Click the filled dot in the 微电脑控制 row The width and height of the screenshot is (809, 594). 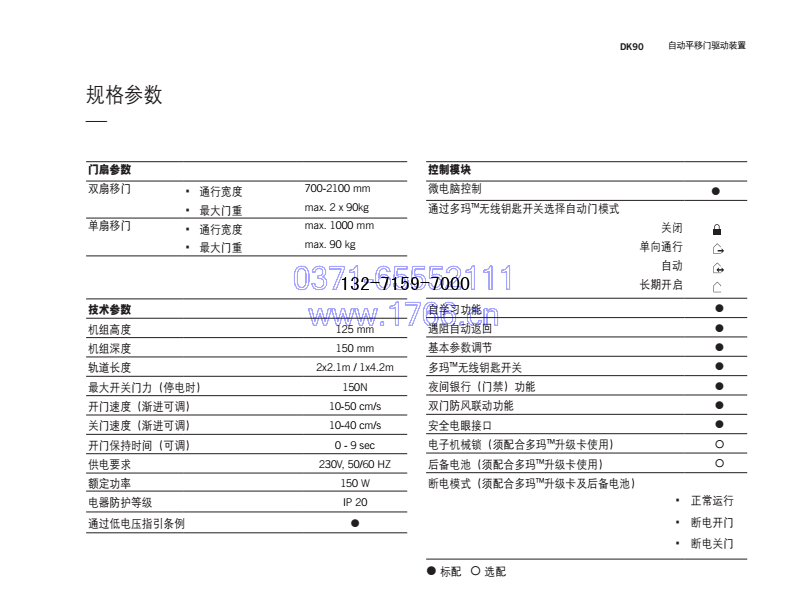click(716, 191)
